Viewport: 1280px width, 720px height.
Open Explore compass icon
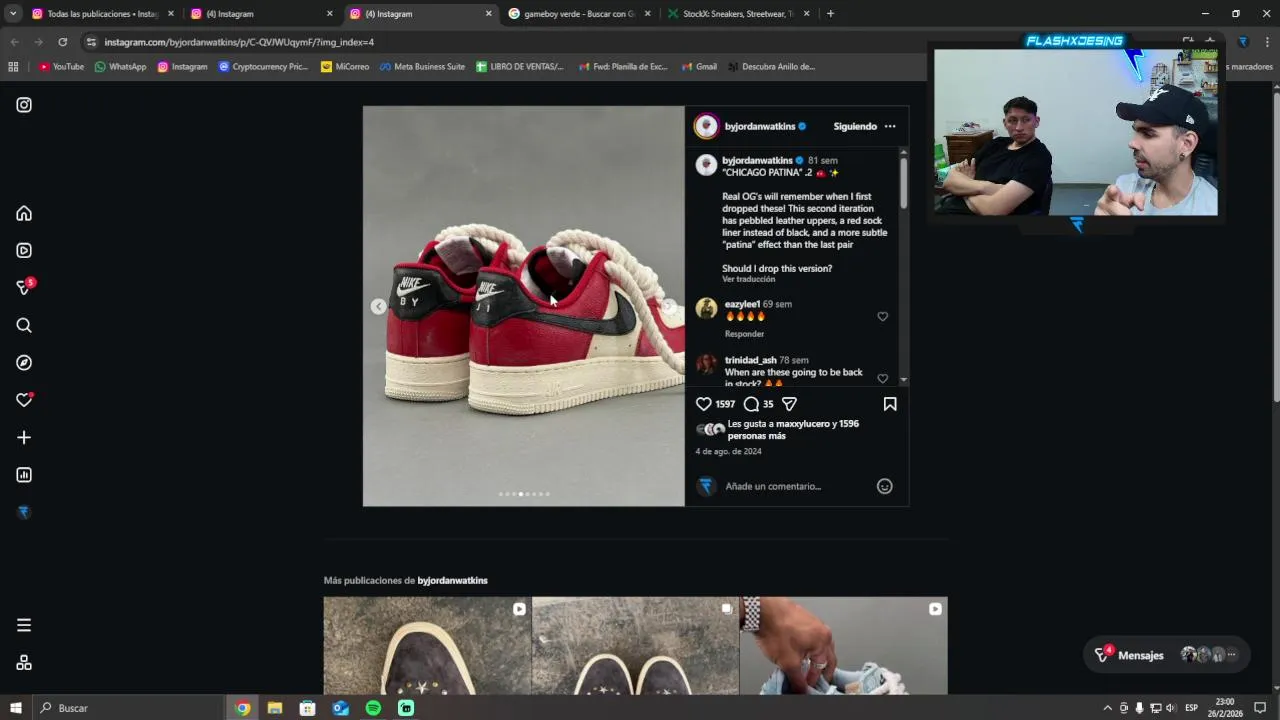click(x=24, y=363)
